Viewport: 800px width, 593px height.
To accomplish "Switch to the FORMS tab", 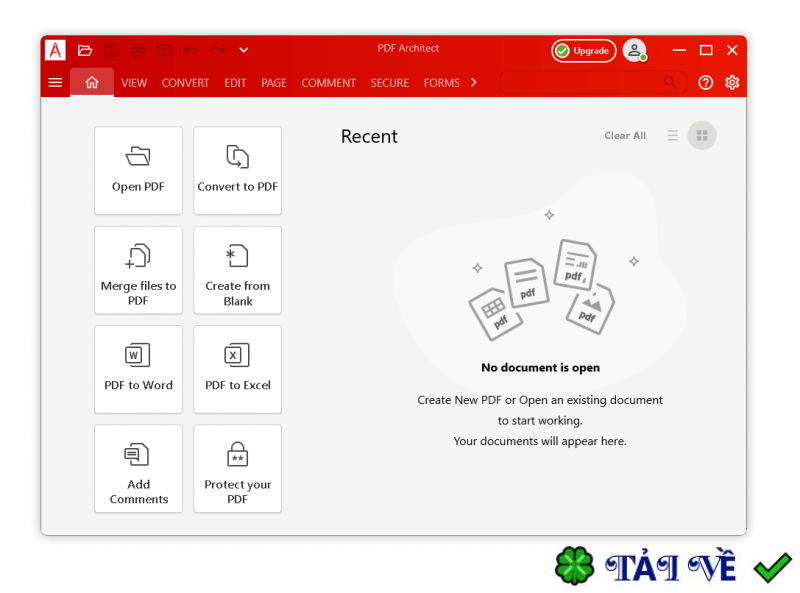I will (x=441, y=83).
